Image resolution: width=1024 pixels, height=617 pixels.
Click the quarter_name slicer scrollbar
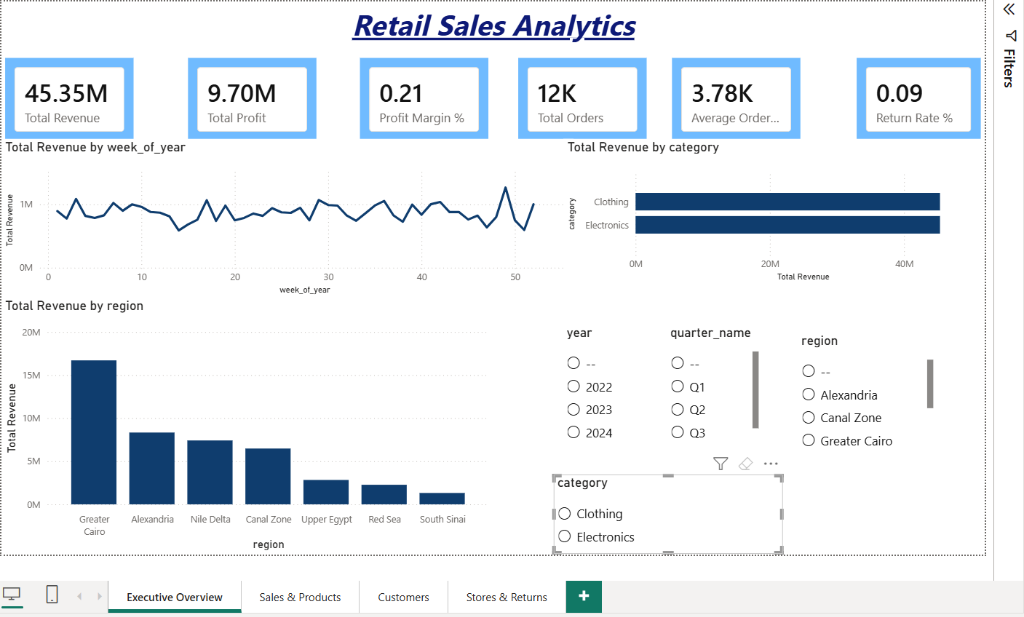click(x=756, y=390)
